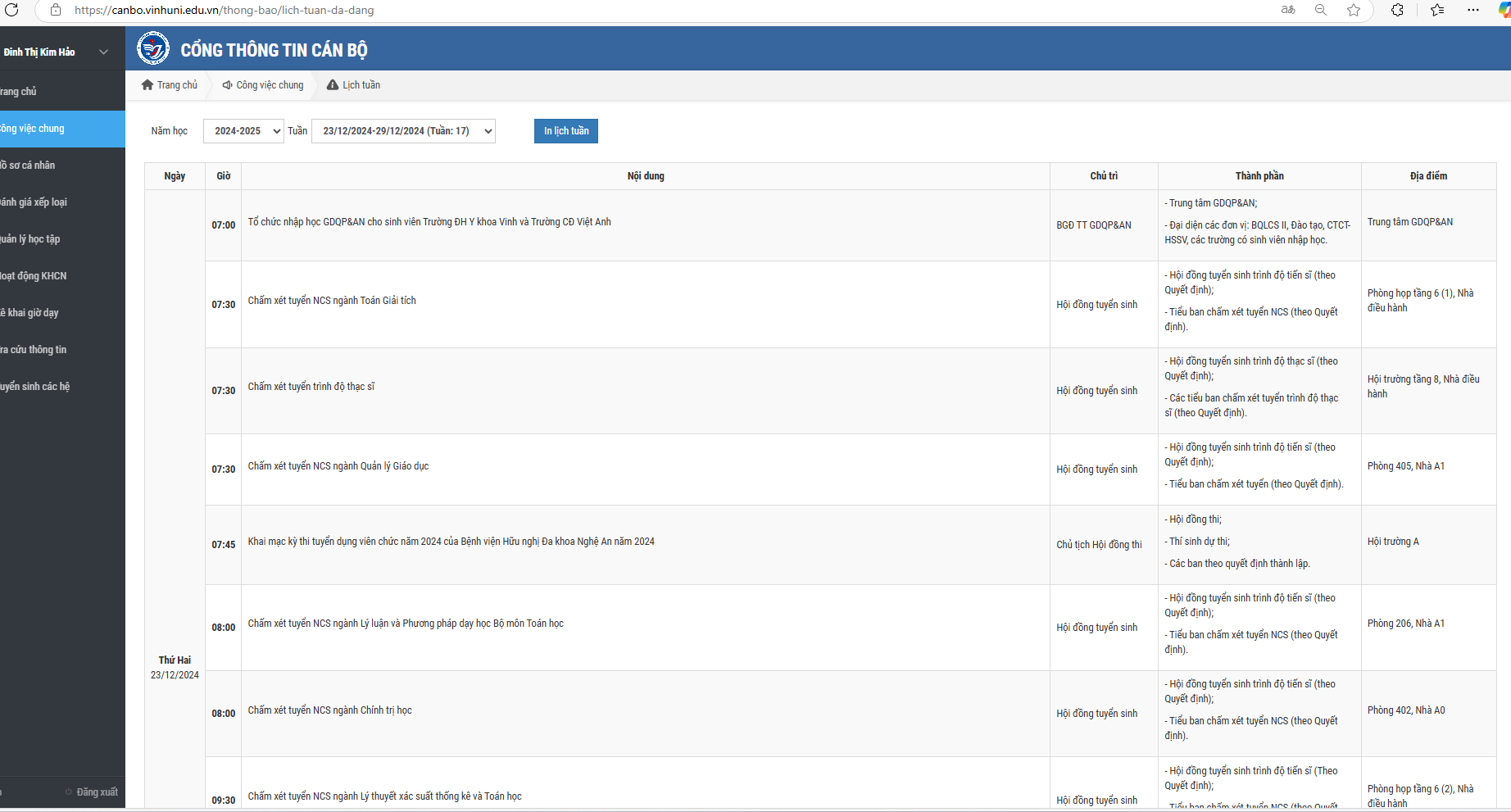Click the Khai mạc kỳ thi tuyển dụng row text
This screenshot has height=812, width=1511.
451,542
